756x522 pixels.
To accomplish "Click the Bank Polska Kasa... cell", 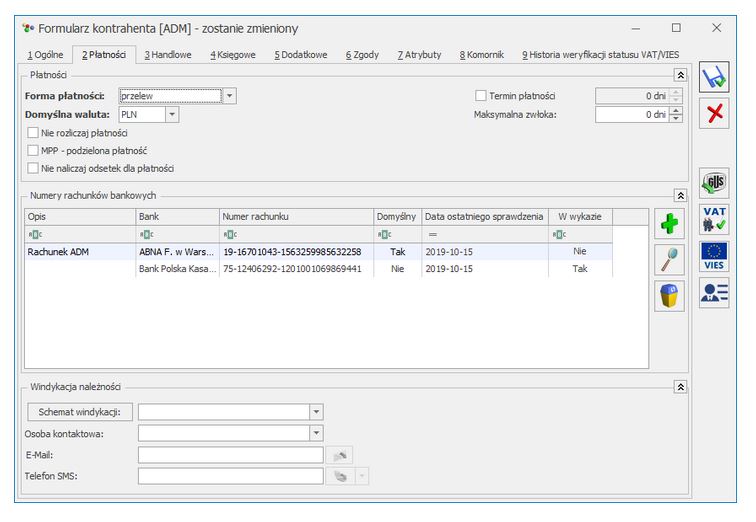I will (x=177, y=269).
